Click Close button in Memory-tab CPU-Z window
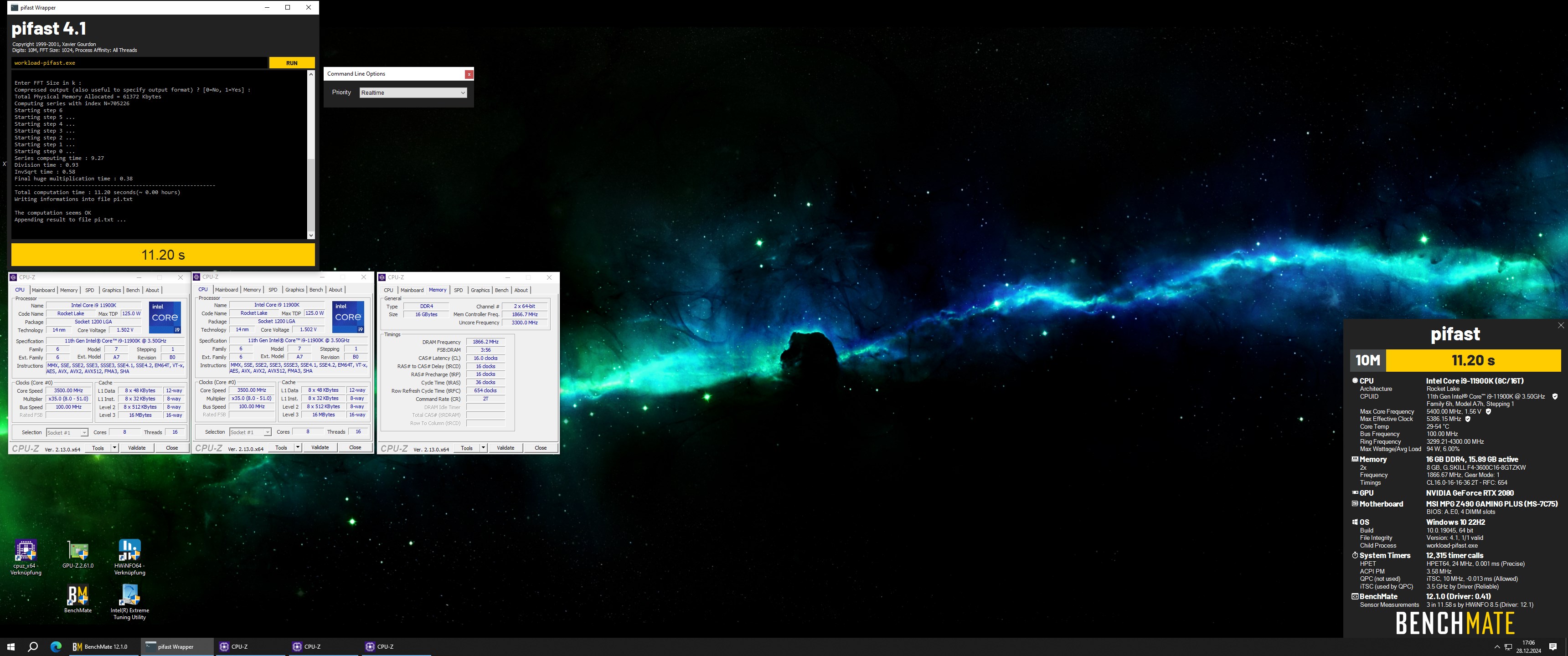1568x656 pixels. (x=541, y=448)
